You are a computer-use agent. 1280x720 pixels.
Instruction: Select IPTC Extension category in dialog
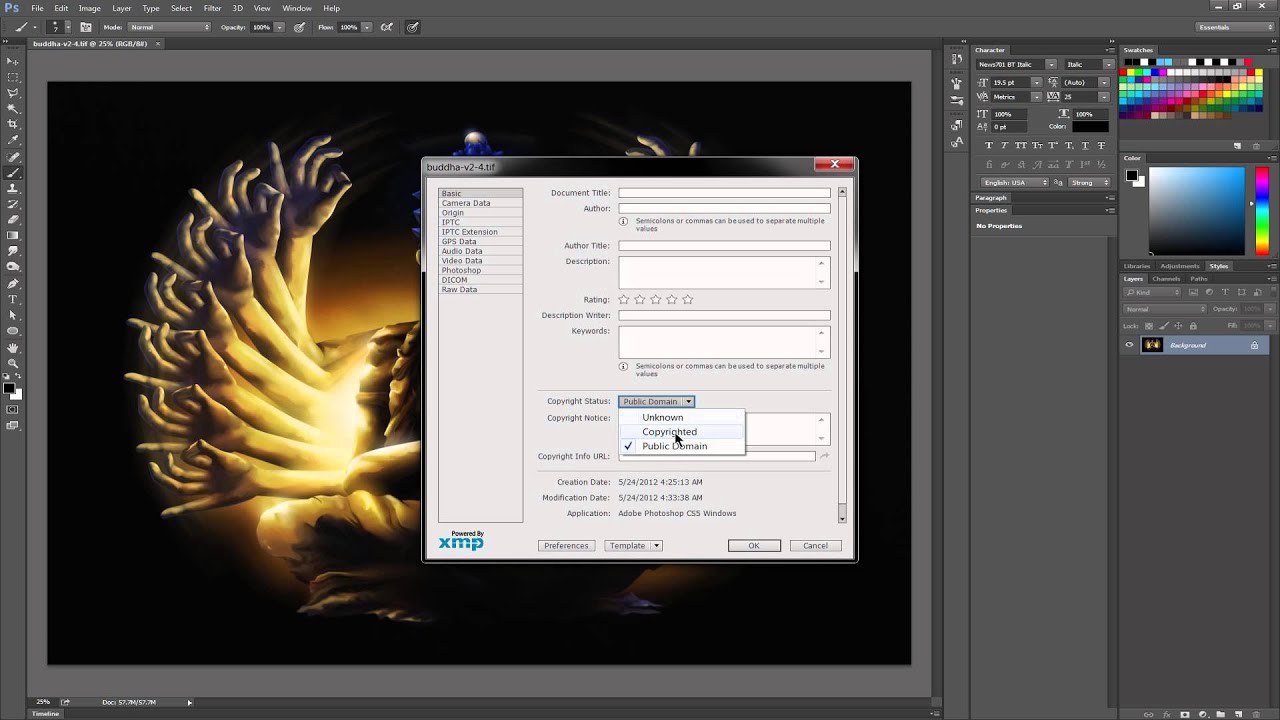480,232
